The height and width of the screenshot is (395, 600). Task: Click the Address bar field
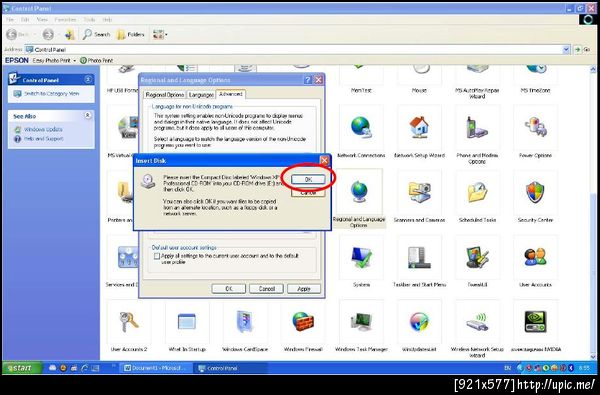pyautogui.click(x=294, y=50)
